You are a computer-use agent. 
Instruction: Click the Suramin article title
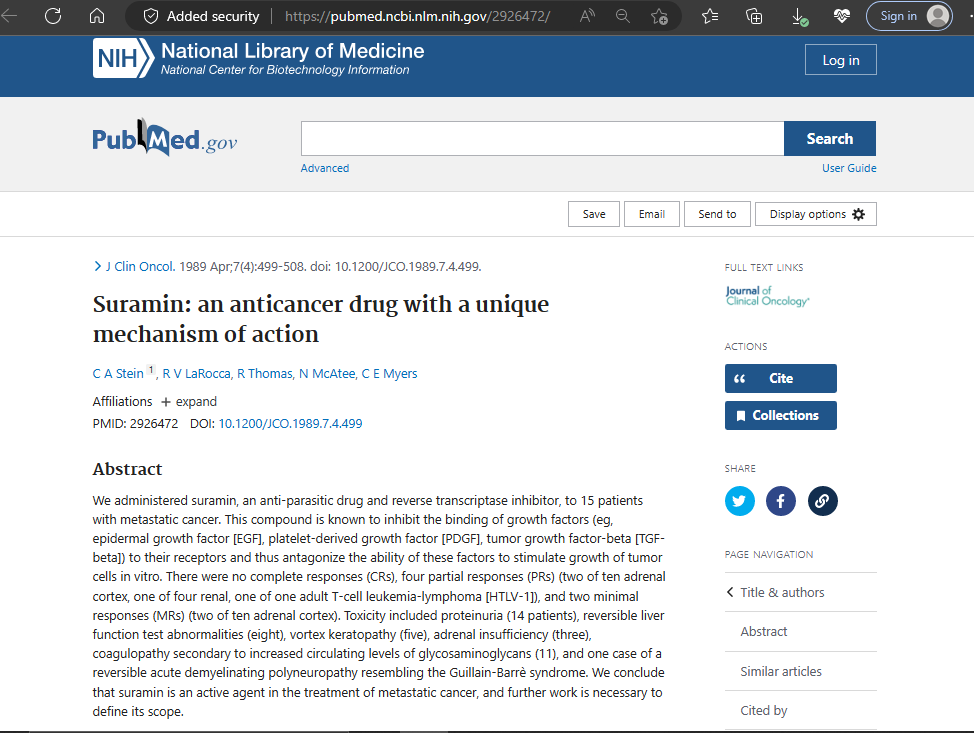[321, 319]
